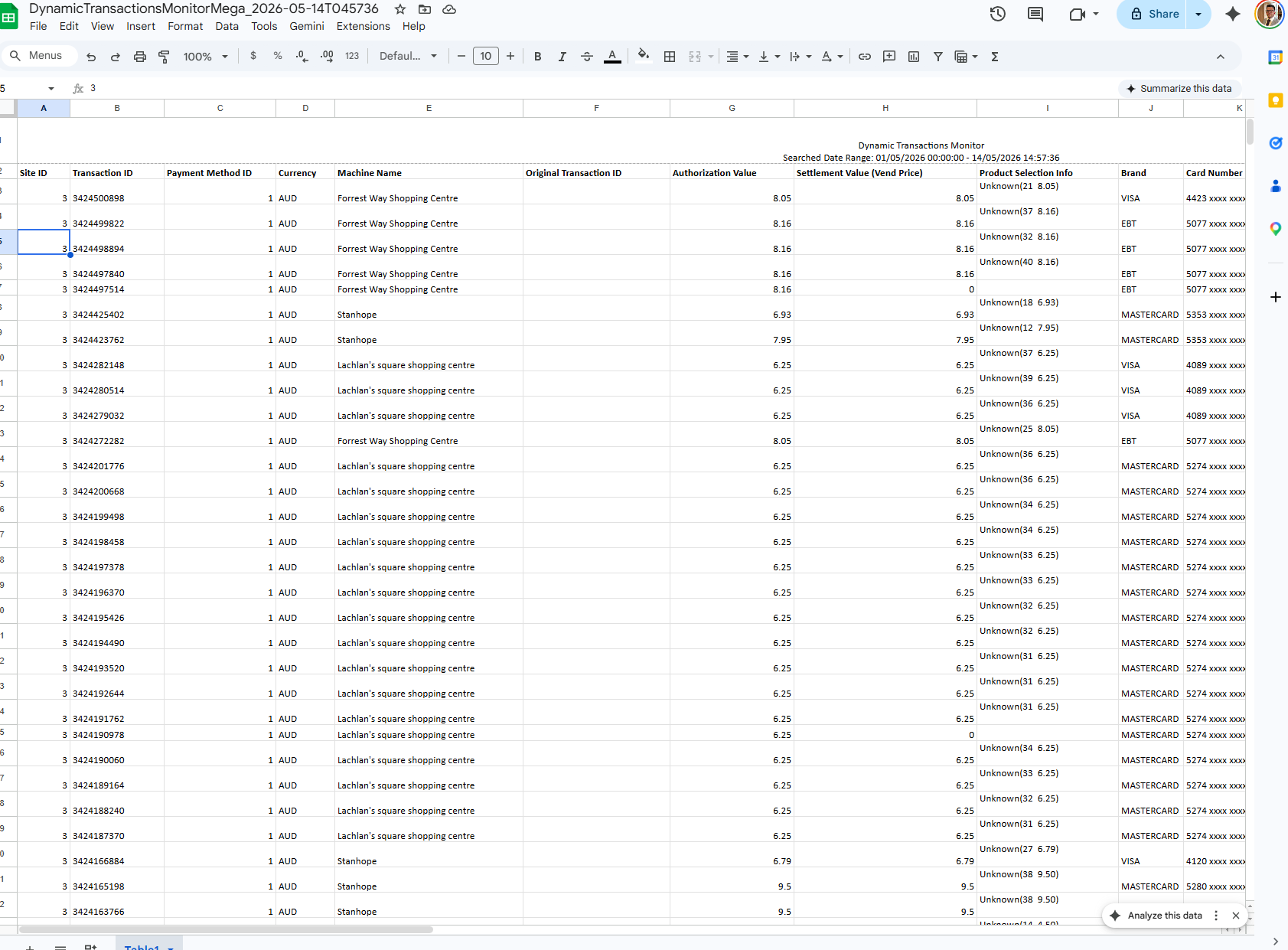Open the zoom 100% dropdown
This screenshot has width=1288, height=950.
[206, 57]
